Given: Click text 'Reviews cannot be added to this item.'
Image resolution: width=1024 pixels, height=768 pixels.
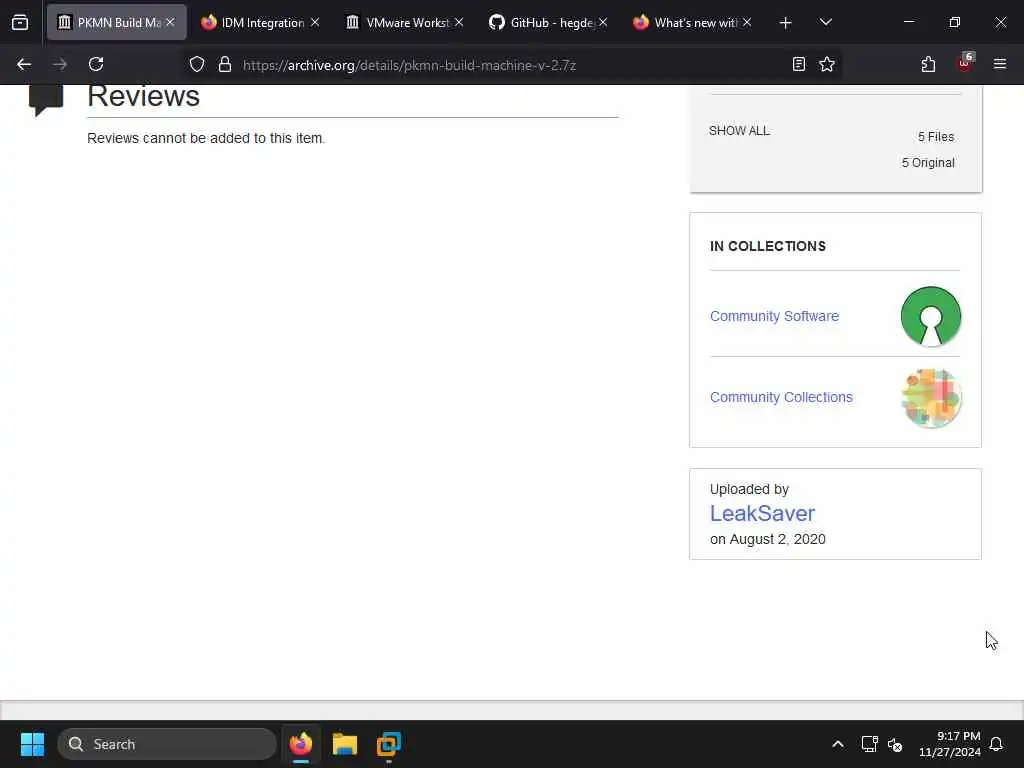Looking at the screenshot, I should click(x=206, y=138).
